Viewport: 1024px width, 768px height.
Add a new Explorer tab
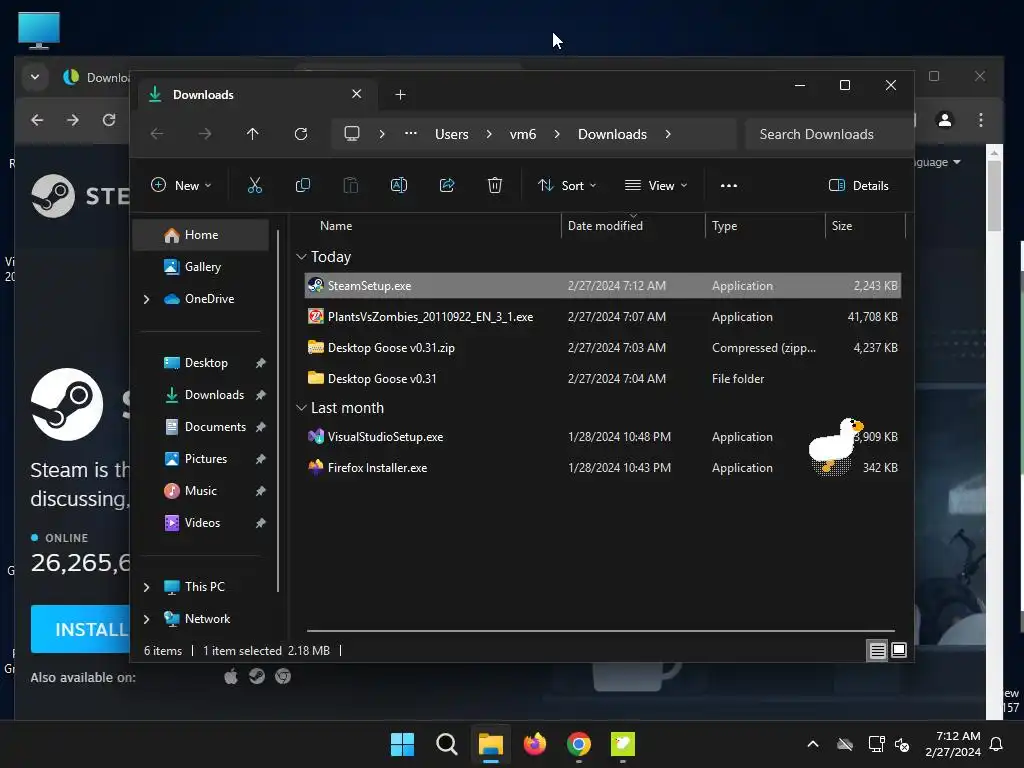[x=400, y=95]
